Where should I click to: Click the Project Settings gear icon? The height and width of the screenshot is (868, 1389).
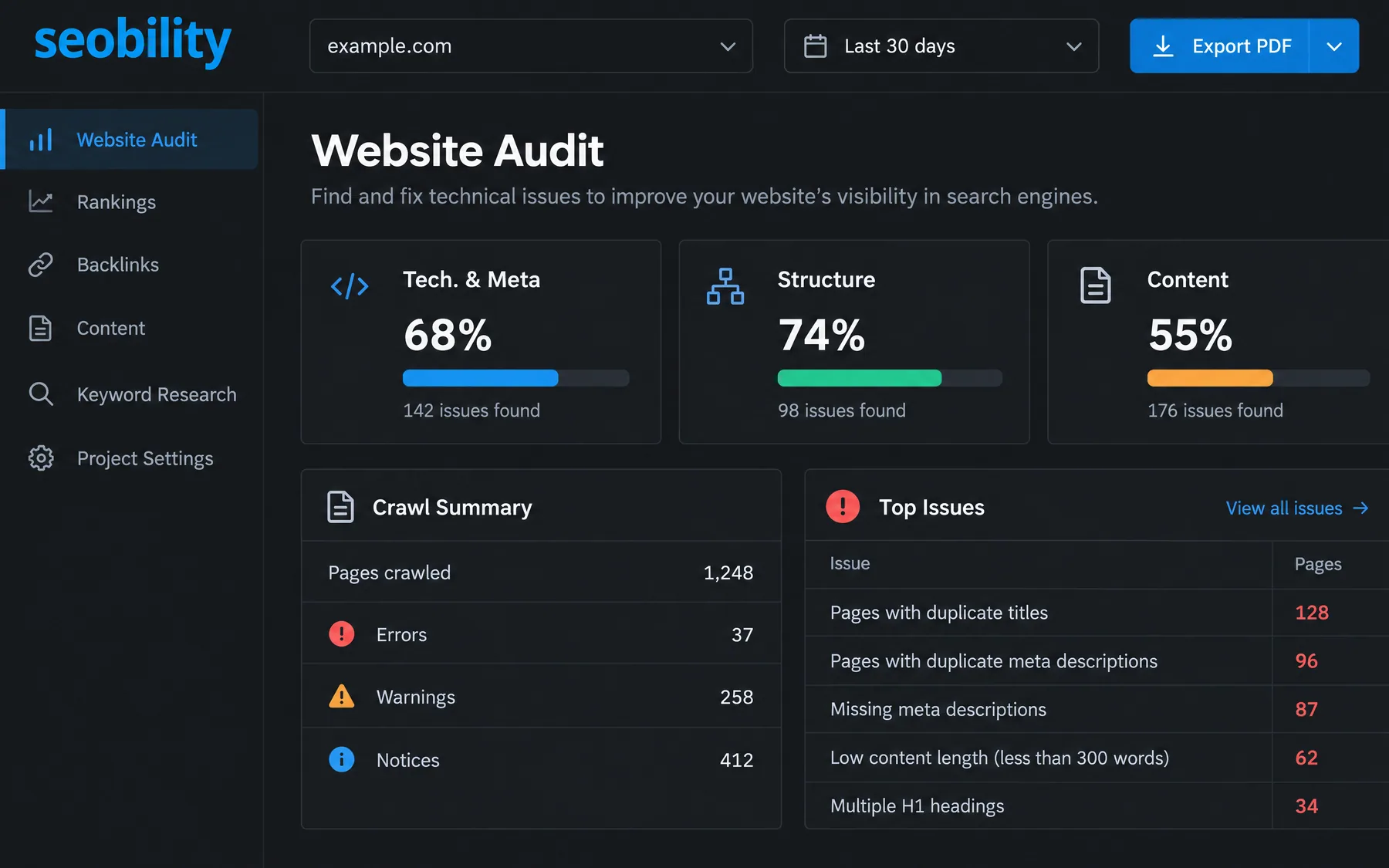41,458
